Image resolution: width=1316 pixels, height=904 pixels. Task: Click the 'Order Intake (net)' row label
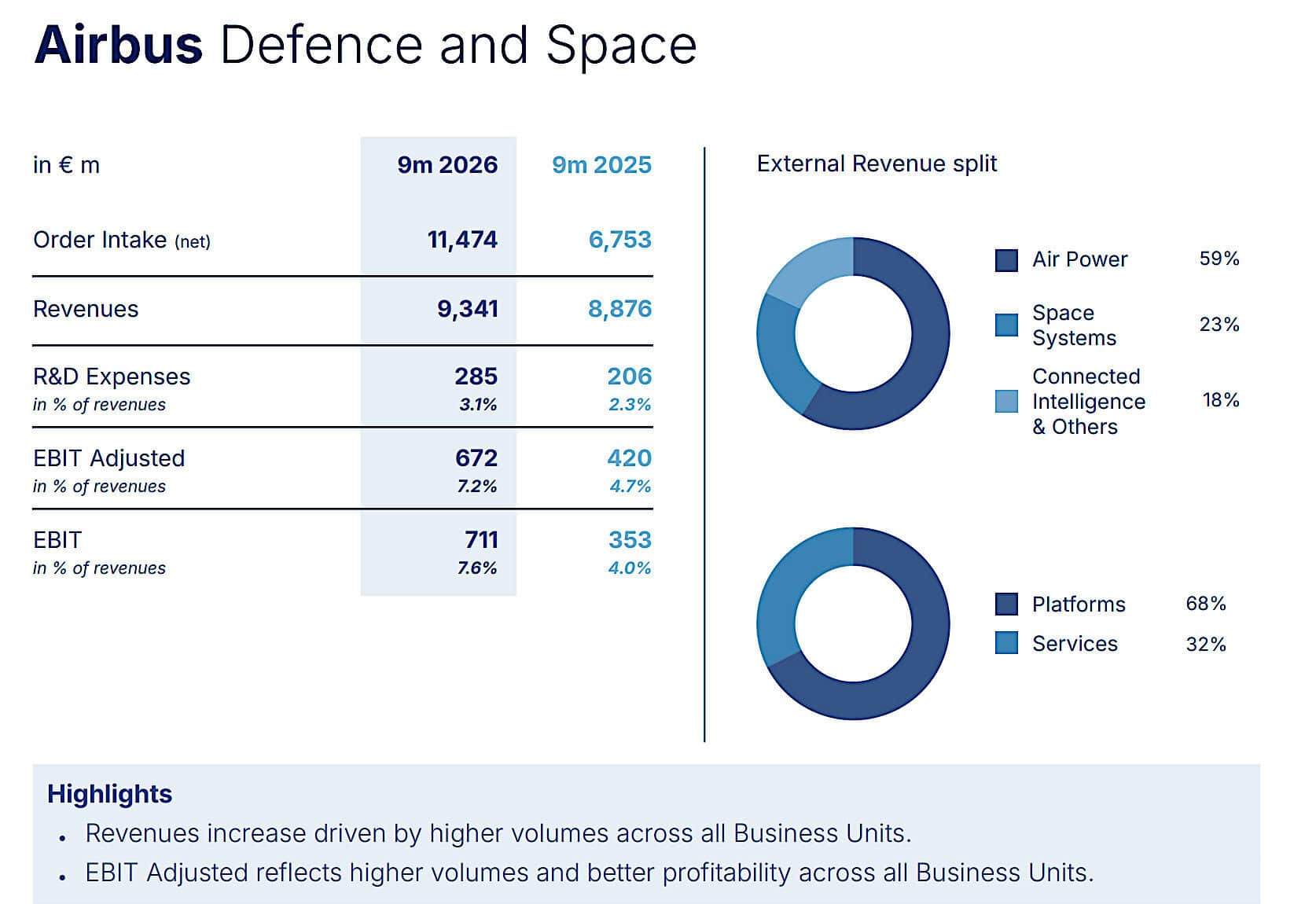coord(122,240)
